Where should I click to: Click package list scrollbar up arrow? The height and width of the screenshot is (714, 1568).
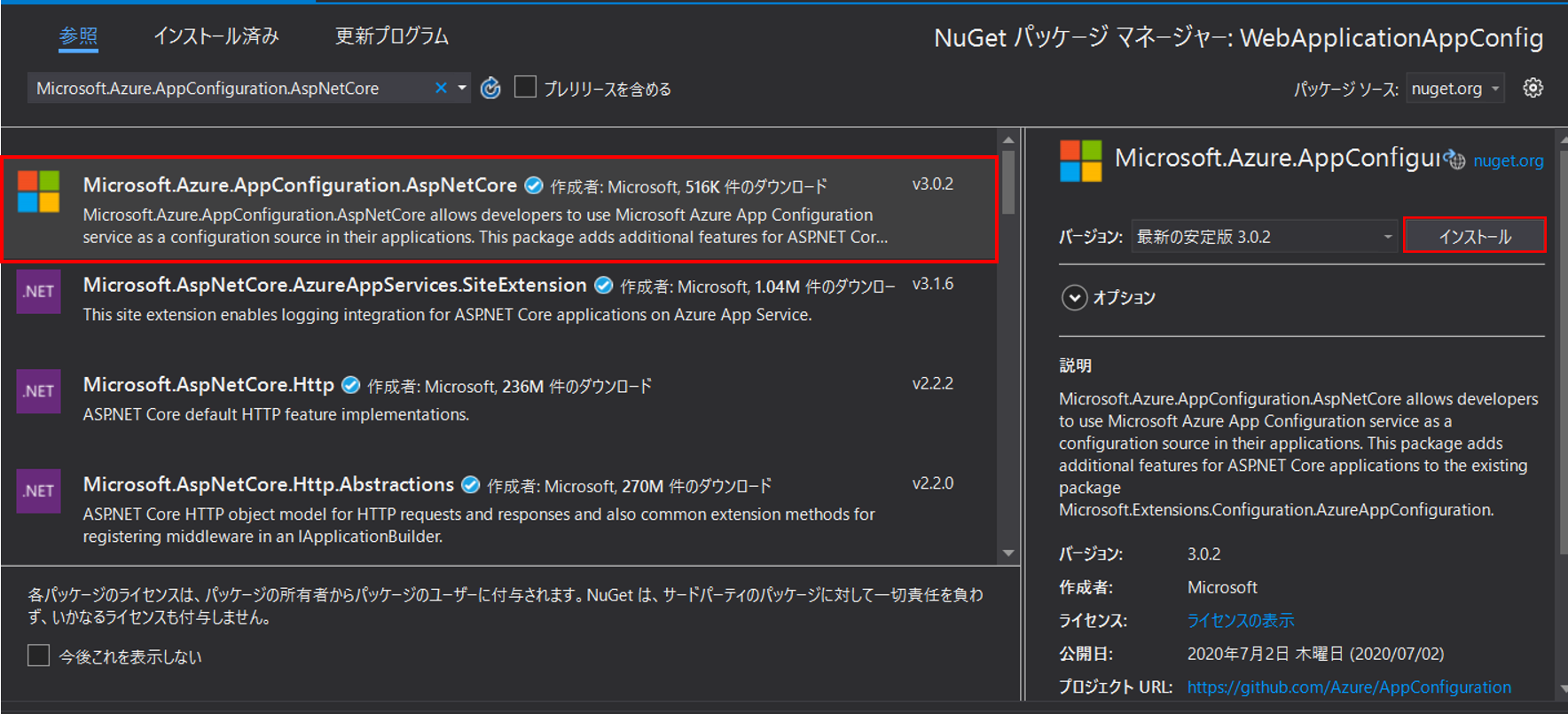pyautogui.click(x=1008, y=140)
